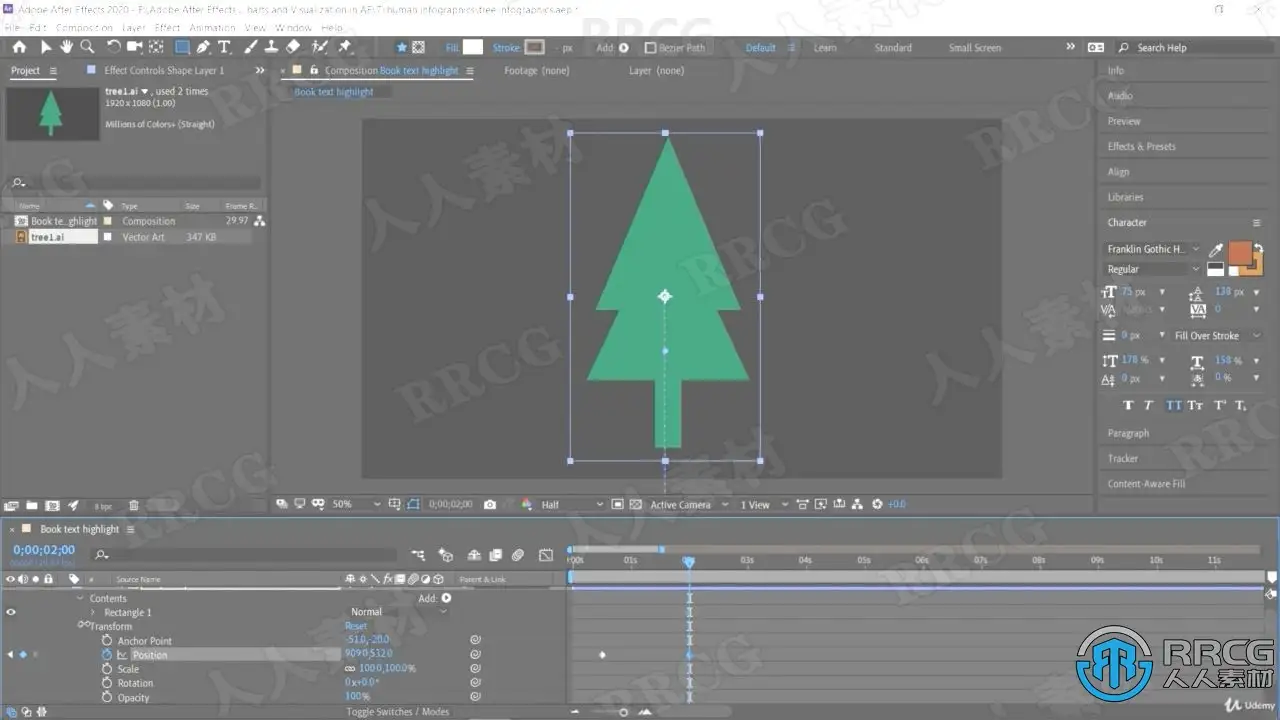Viewport: 1280px width, 720px height.
Task: Toggle Anchor Point stopwatch
Action: (x=107, y=641)
